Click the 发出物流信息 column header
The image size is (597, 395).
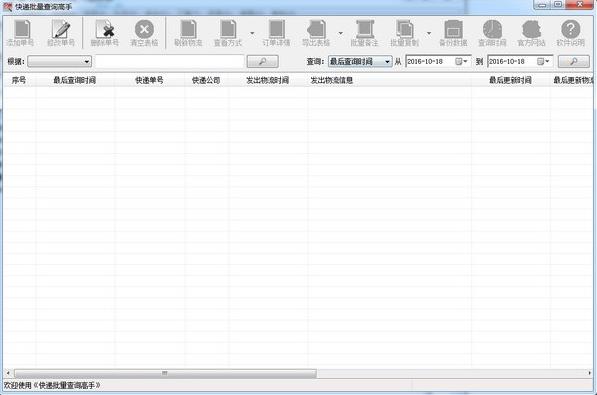(389, 80)
